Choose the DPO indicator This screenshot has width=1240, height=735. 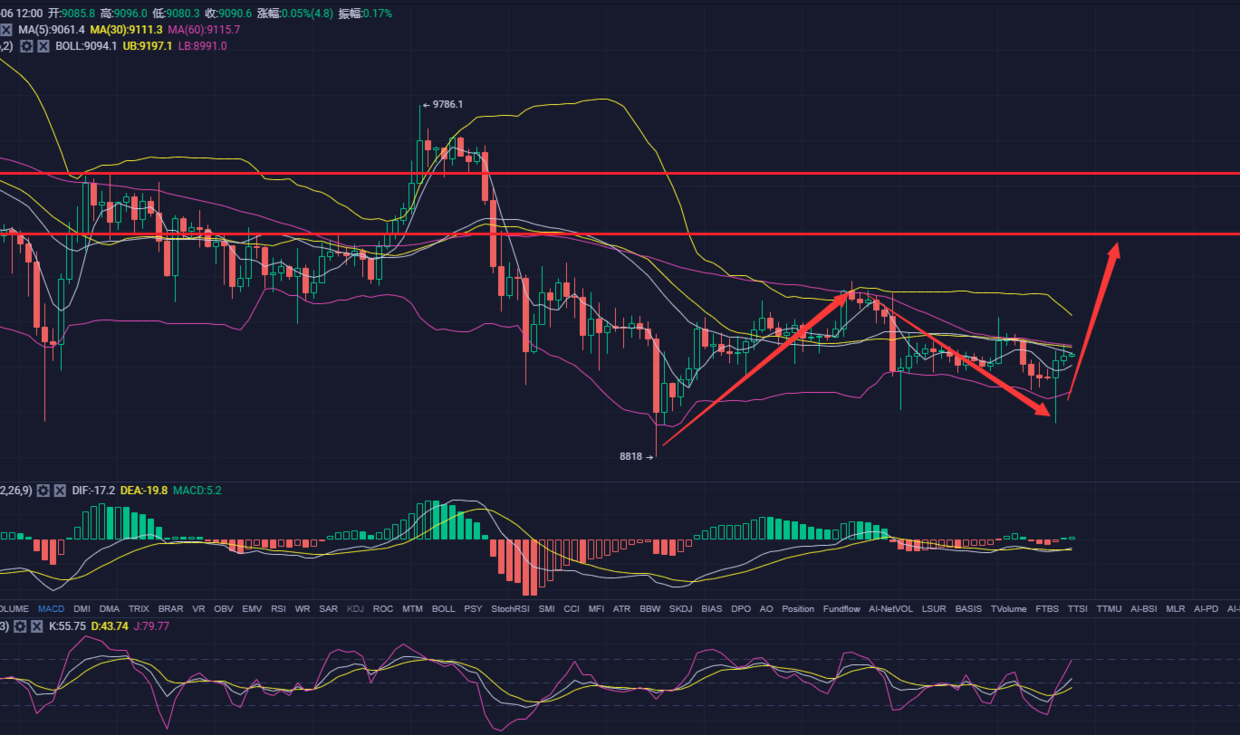coord(741,608)
